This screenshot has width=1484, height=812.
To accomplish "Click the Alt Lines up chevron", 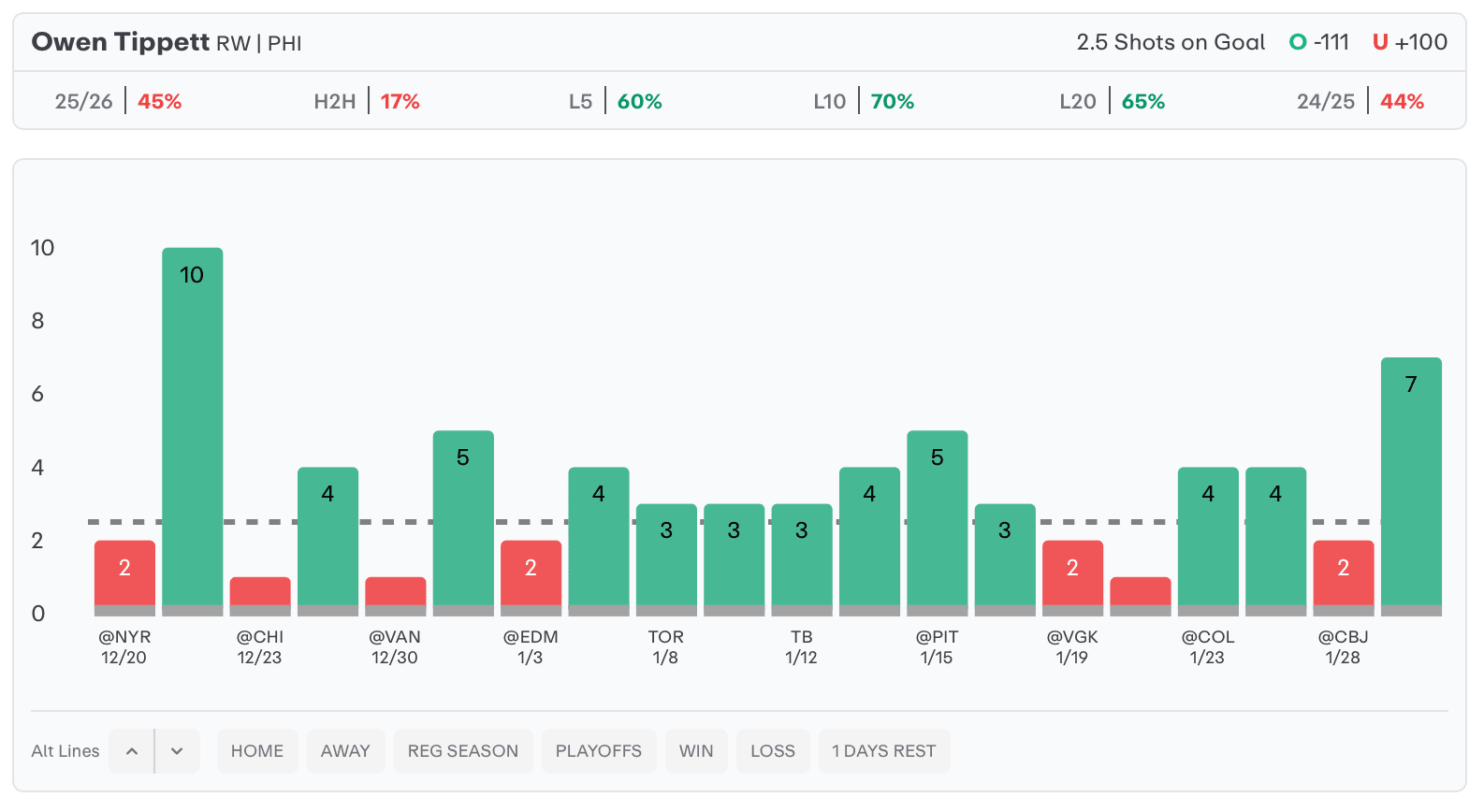I will click(132, 751).
